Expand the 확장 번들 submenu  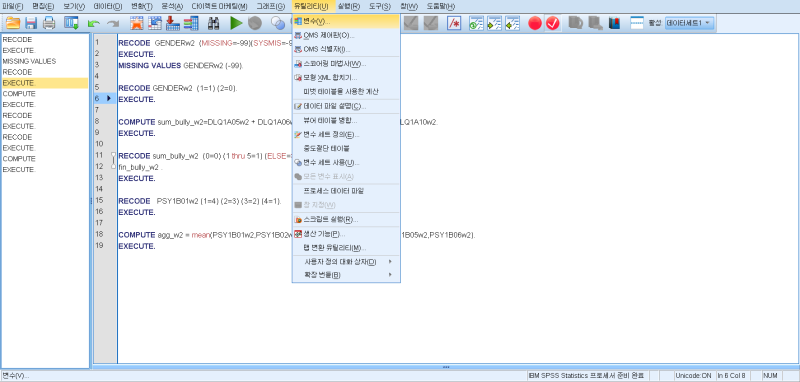point(346,274)
